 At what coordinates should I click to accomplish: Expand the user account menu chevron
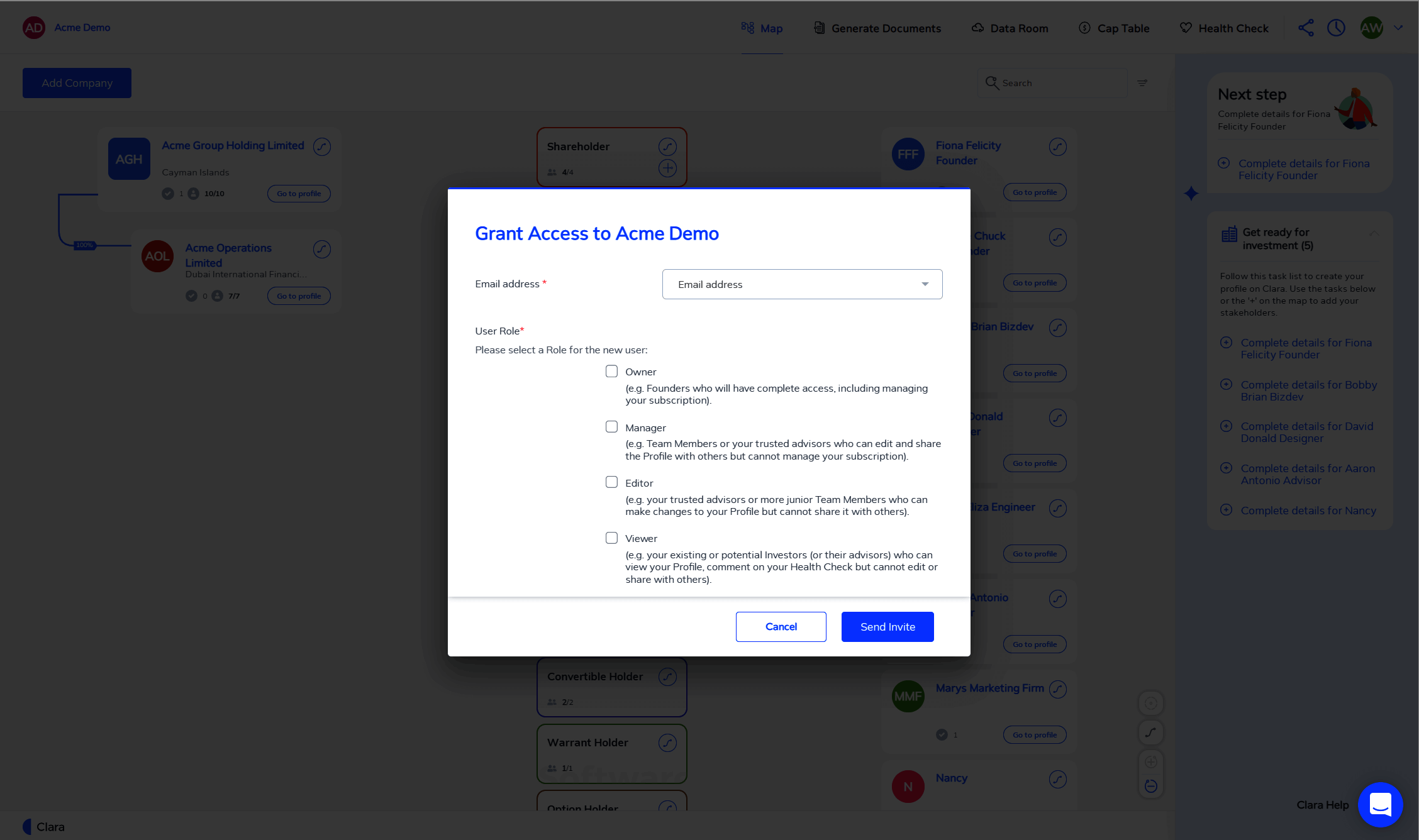click(x=1398, y=28)
